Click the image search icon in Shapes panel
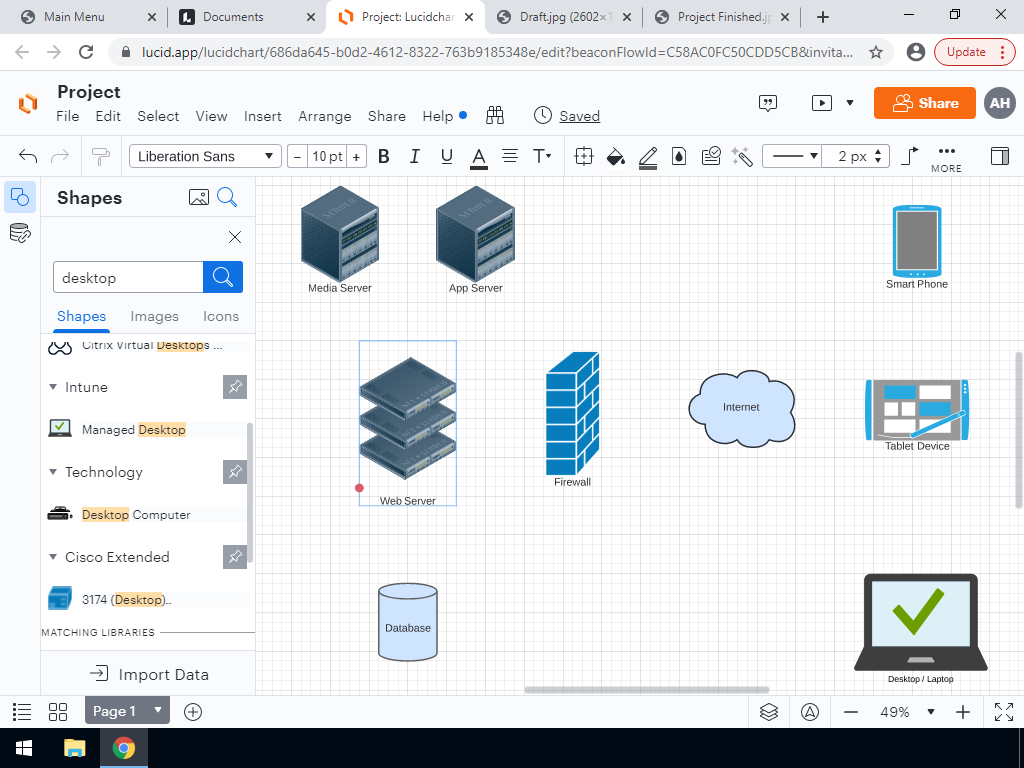Screen dimensions: 1024x768 pyautogui.click(x=199, y=198)
